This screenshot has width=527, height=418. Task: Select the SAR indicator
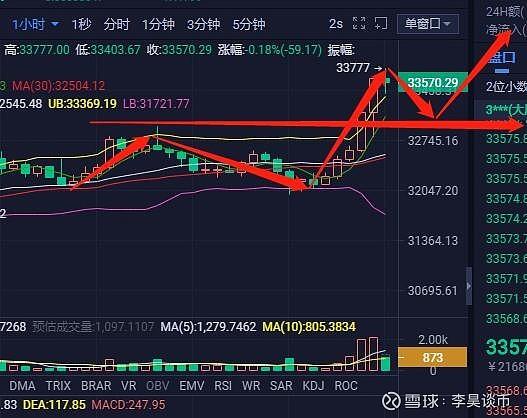click(281, 386)
